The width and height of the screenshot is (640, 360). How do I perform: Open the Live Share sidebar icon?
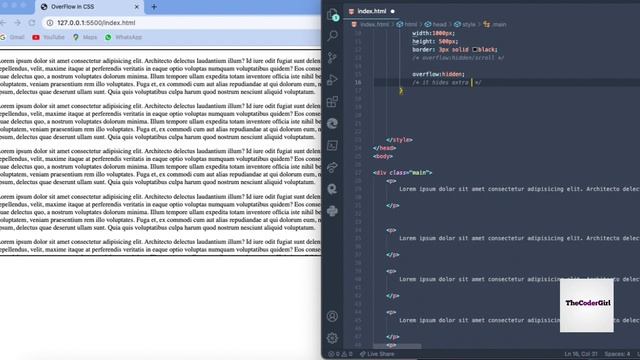[x=332, y=167]
